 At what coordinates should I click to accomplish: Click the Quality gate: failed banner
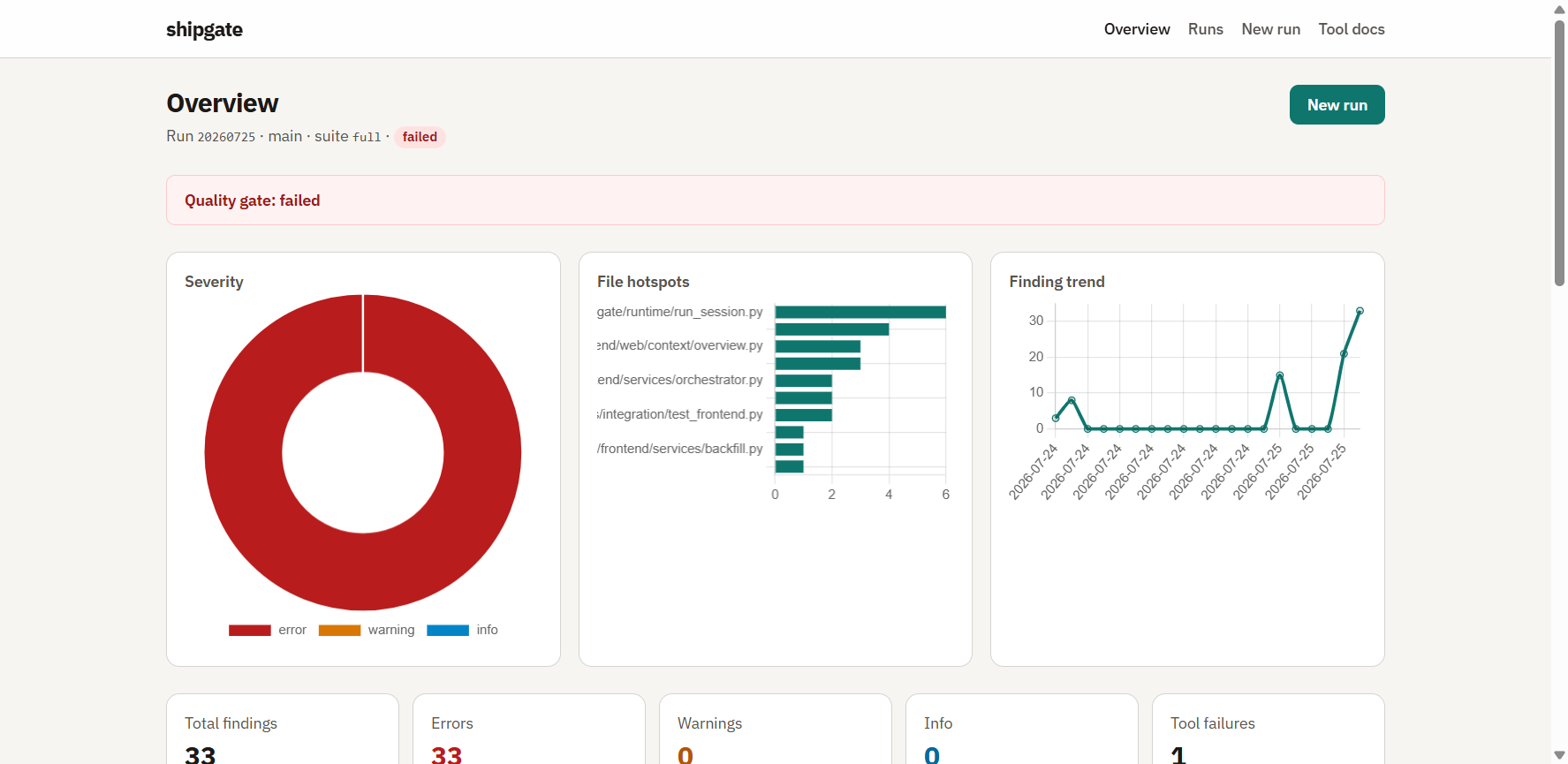(775, 200)
